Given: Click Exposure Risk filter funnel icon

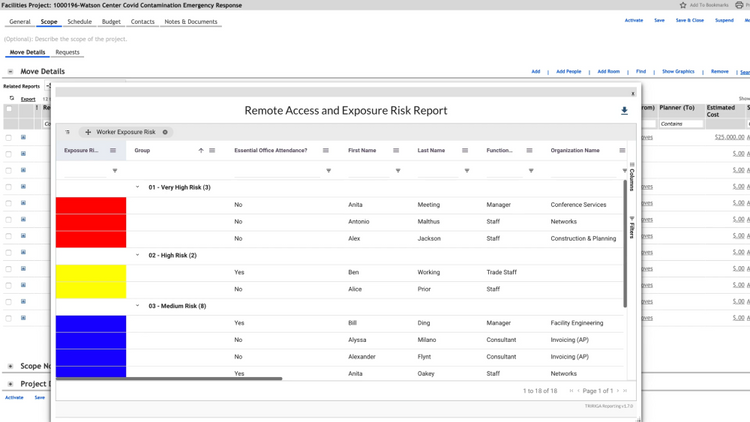Looking at the screenshot, I should (115, 170).
